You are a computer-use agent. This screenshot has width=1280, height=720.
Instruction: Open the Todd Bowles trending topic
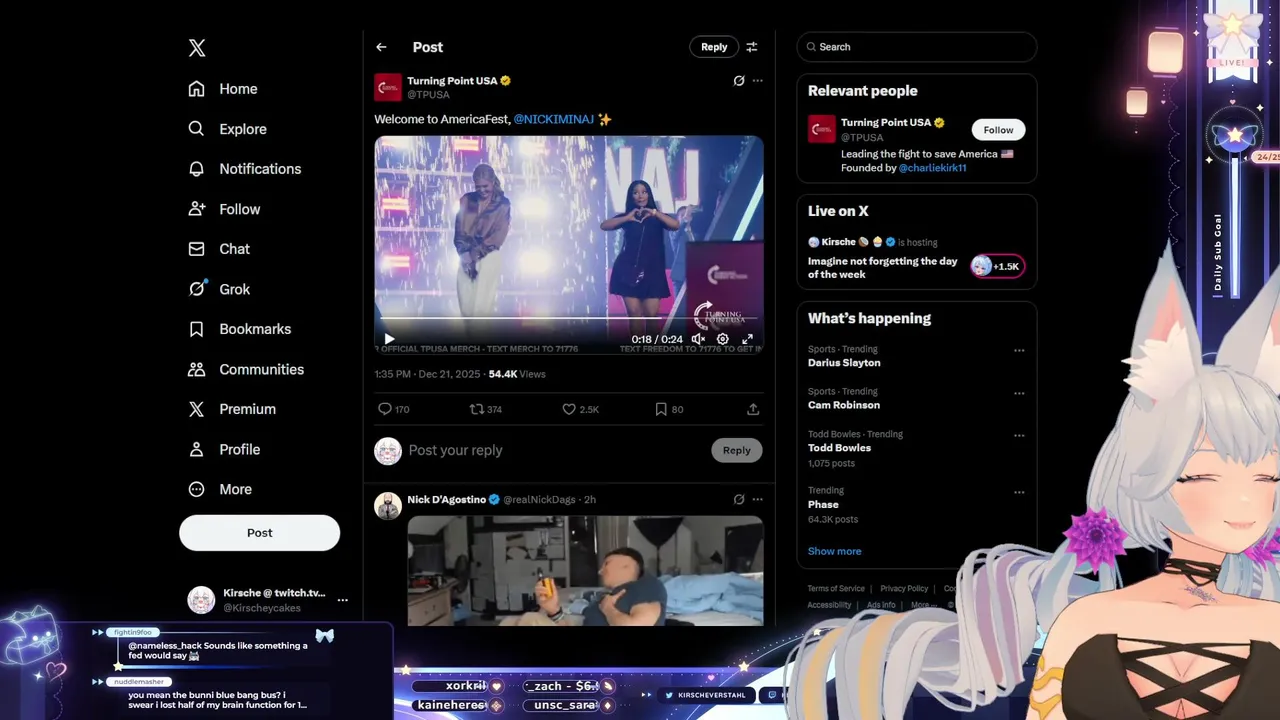click(x=839, y=448)
